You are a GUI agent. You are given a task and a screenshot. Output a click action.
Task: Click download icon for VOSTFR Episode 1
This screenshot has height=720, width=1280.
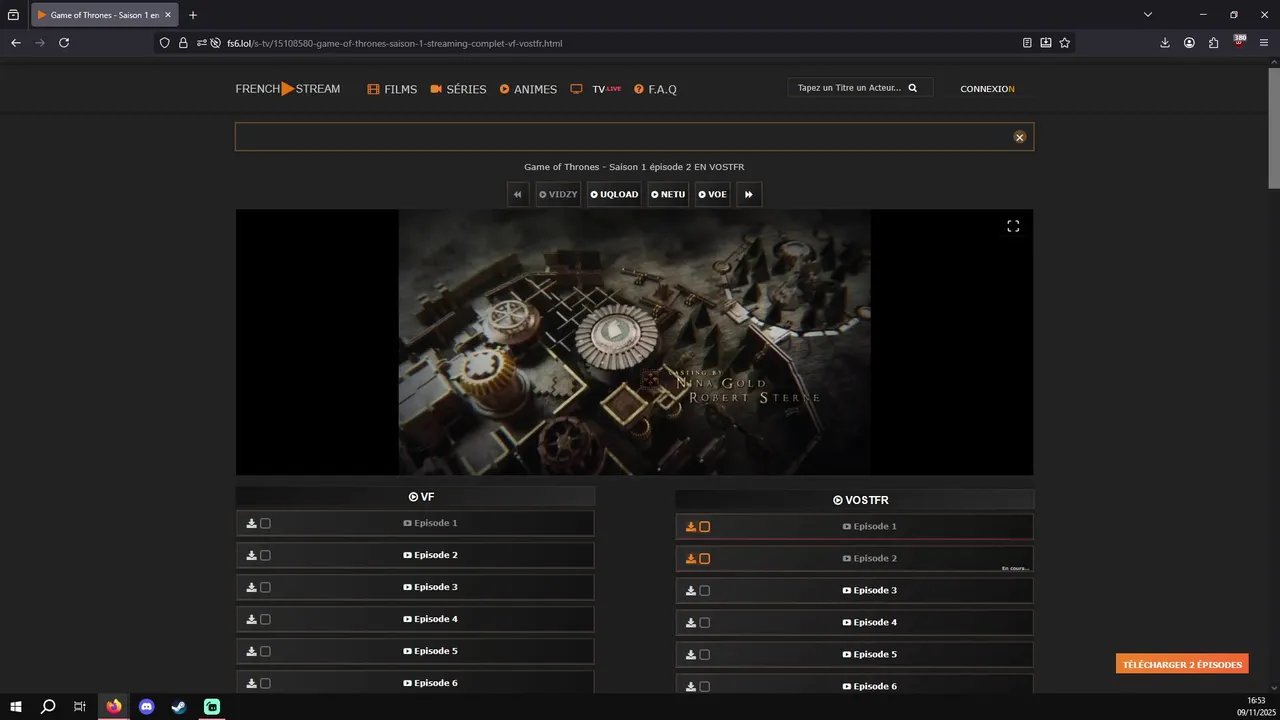(691, 527)
